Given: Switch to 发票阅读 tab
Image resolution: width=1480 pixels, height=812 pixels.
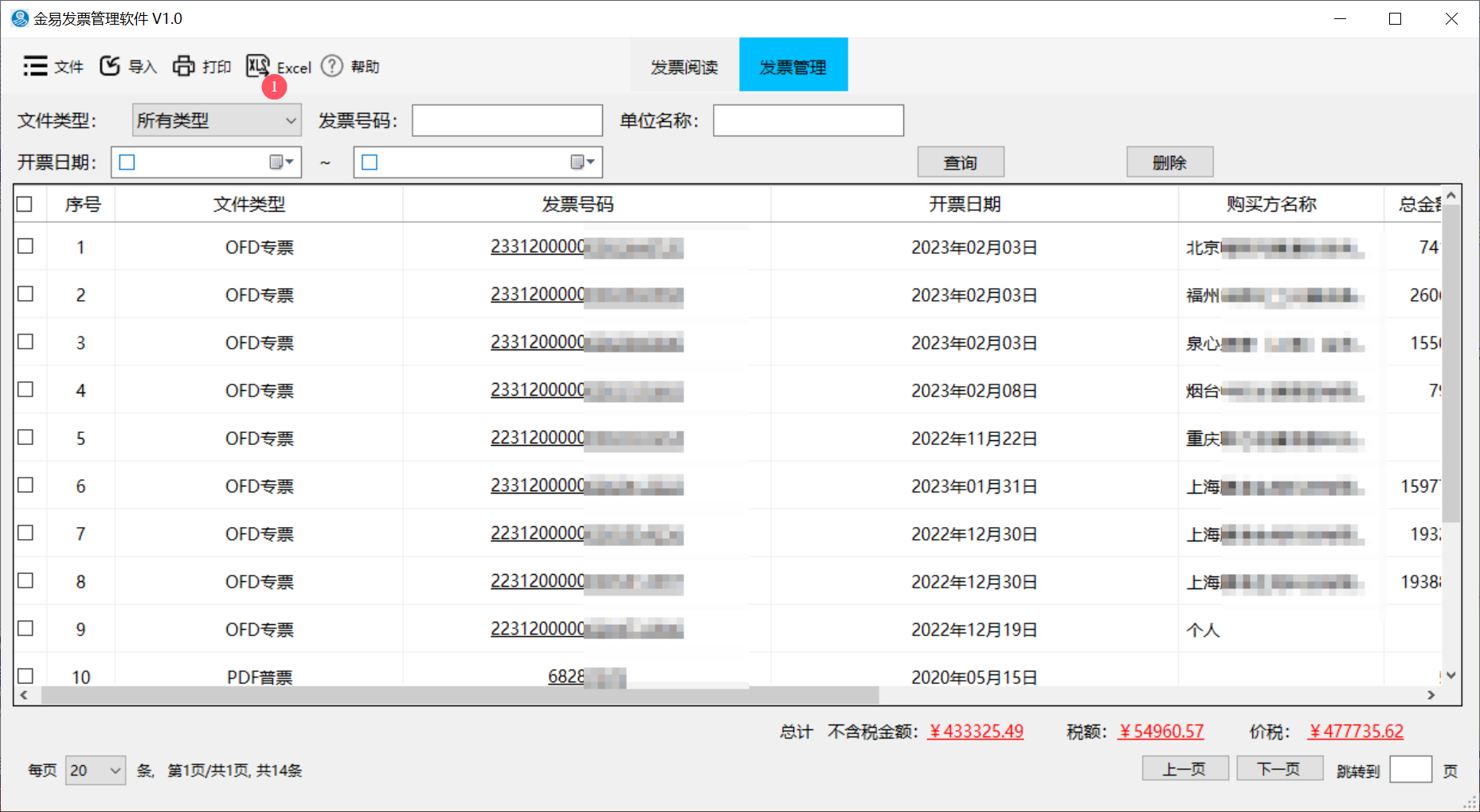Looking at the screenshot, I should click(684, 65).
